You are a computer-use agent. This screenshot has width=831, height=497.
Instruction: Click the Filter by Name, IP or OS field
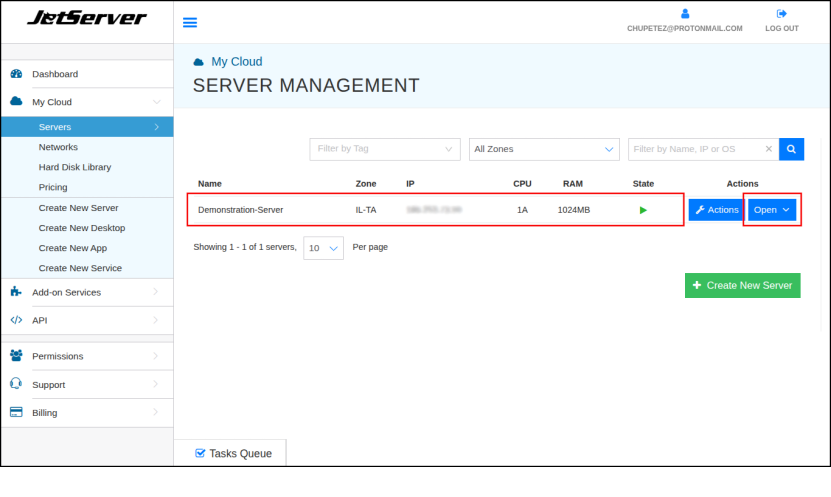point(695,149)
